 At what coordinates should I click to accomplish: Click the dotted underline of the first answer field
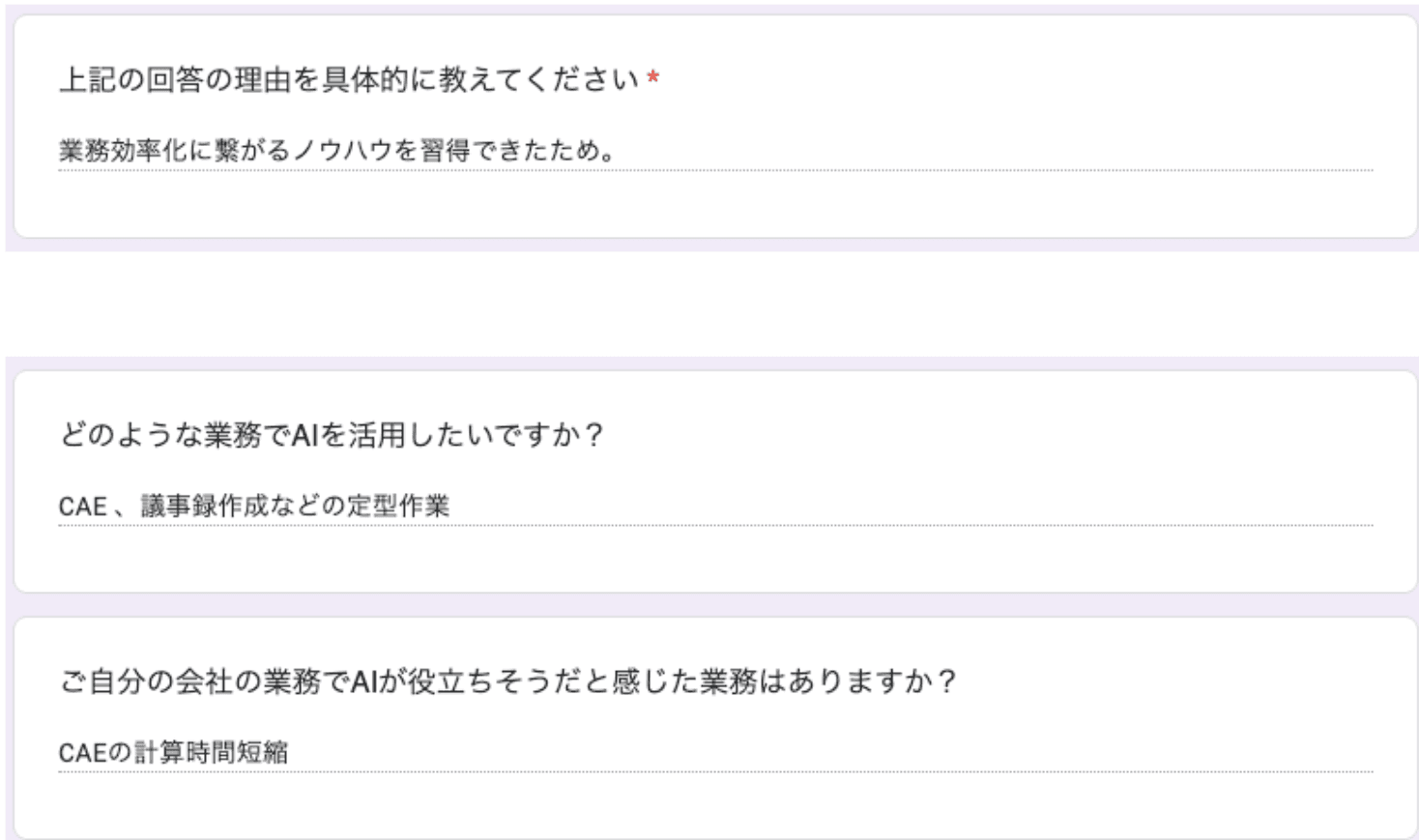(677, 169)
